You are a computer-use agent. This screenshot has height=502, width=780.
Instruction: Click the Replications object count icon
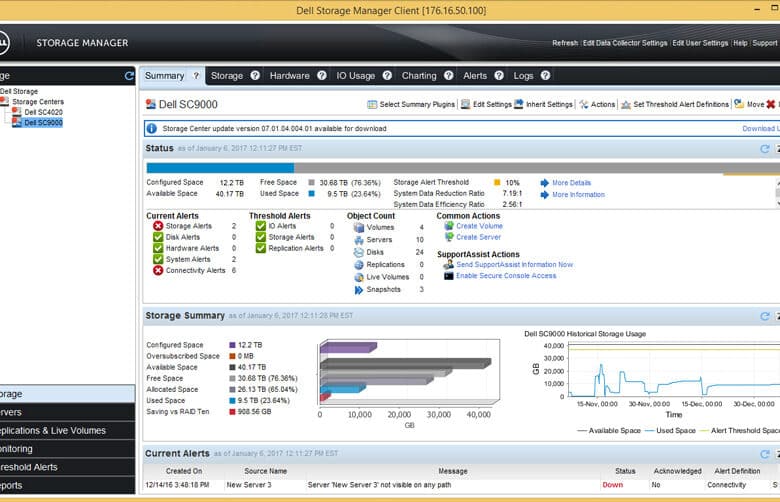click(359, 265)
